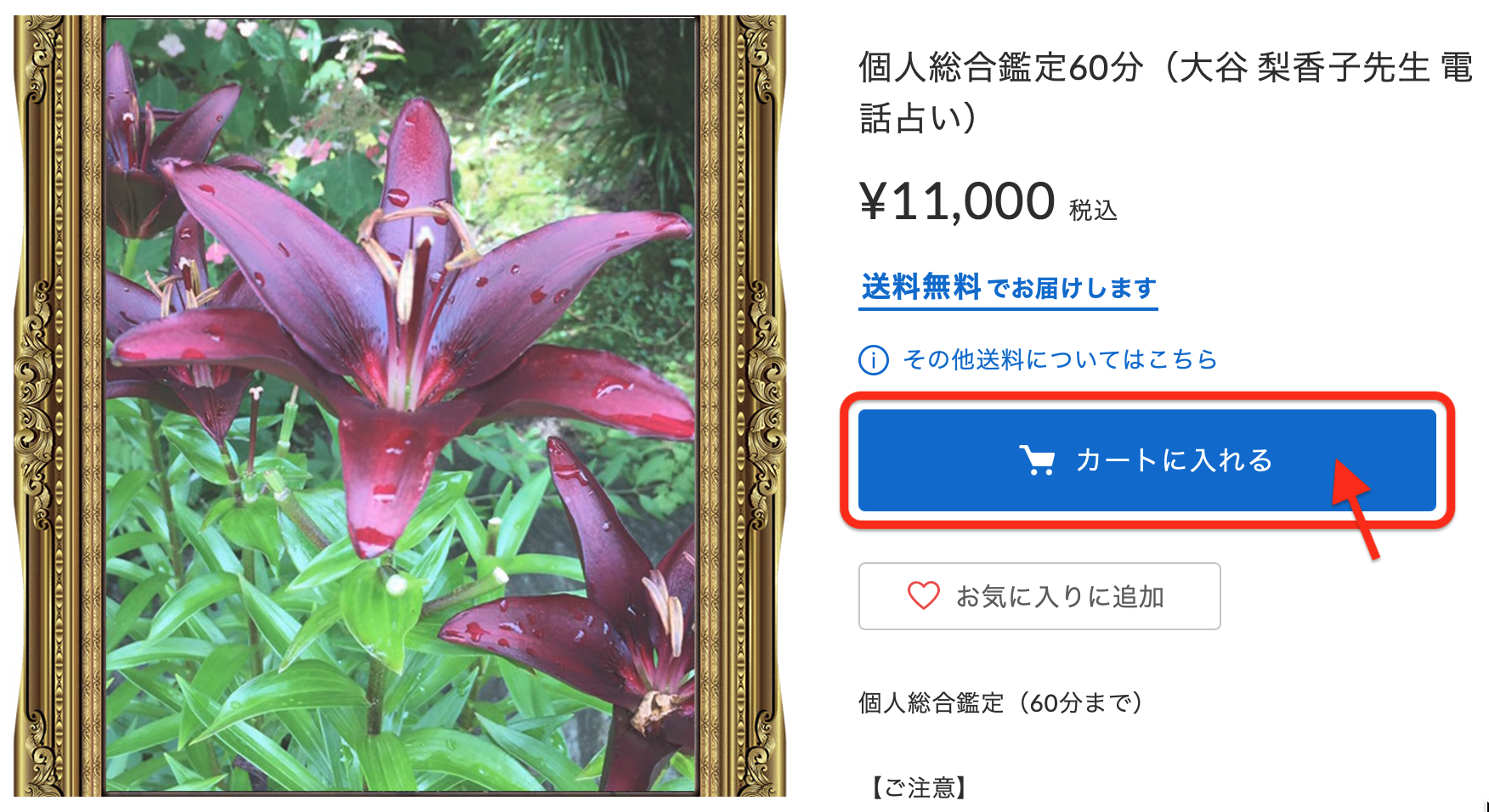Click the product title 個人総合鑑定60分
Viewport: 1489px width, 812px height.
(1000, 68)
